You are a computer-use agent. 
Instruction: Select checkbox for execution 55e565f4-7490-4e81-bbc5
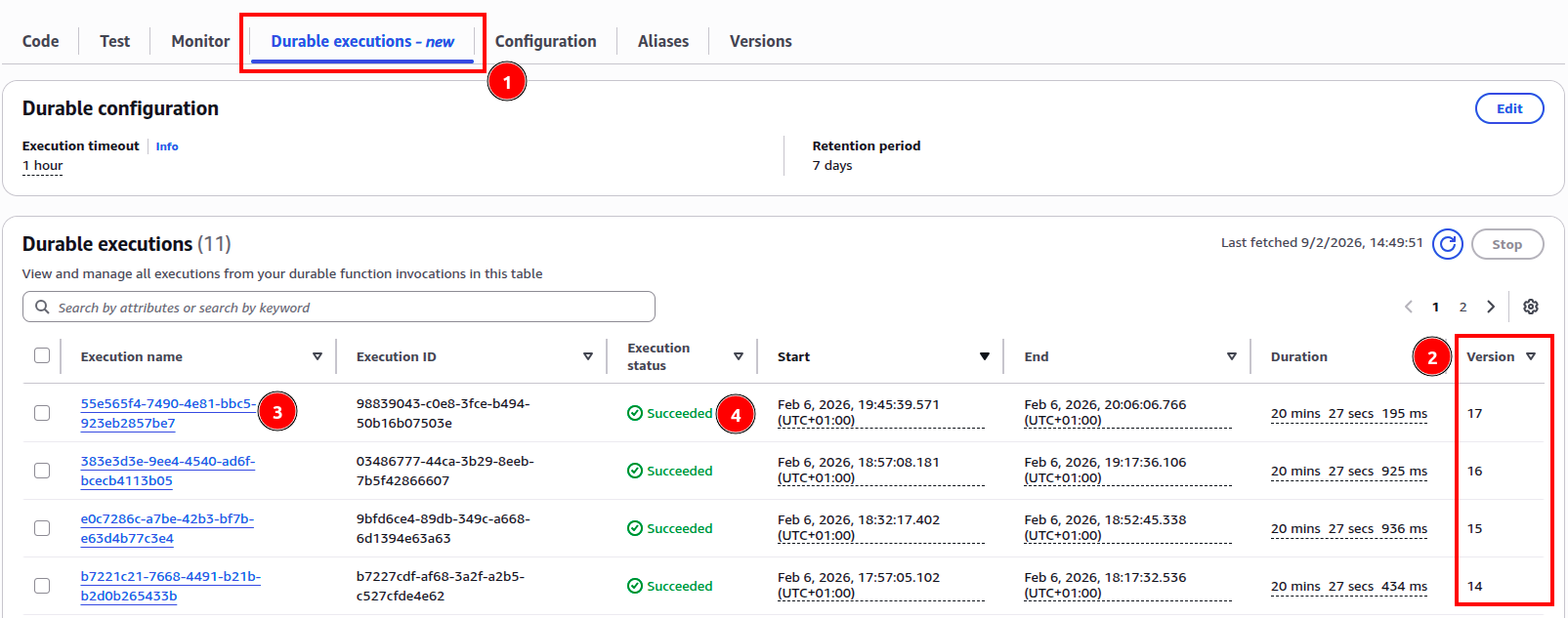pyautogui.click(x=42, y=413)
